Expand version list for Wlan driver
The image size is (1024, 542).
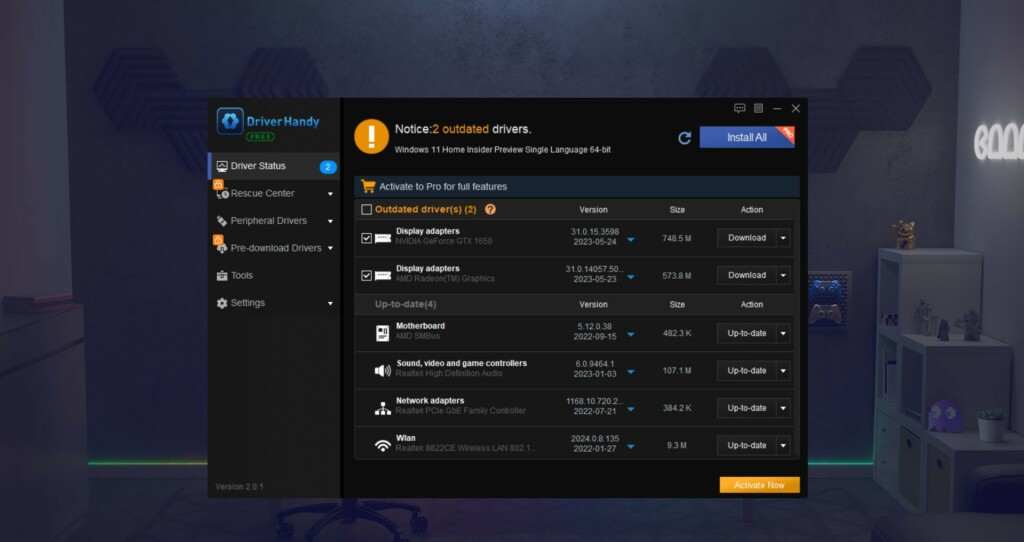pos(631,447)
